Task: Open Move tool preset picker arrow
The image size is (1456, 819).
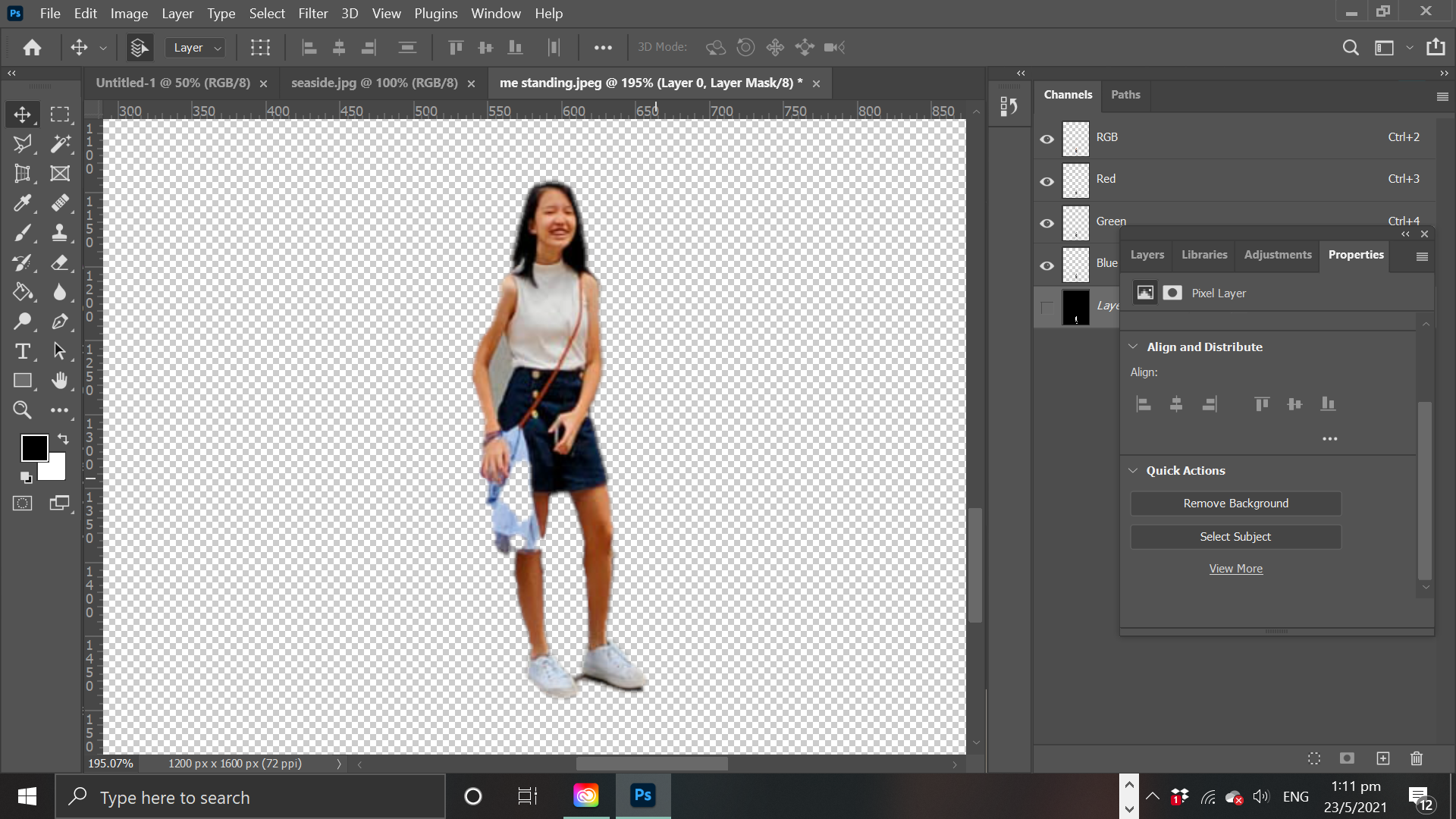Action: 103,48
